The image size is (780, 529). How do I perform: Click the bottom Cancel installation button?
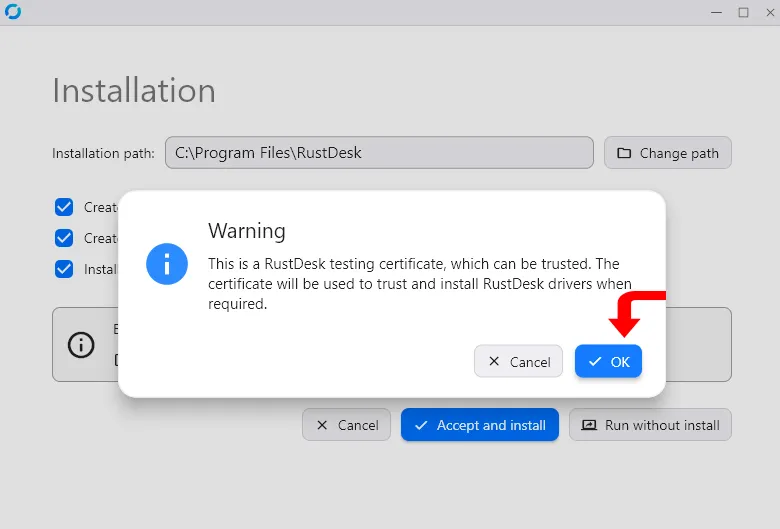tap(346, 425)
